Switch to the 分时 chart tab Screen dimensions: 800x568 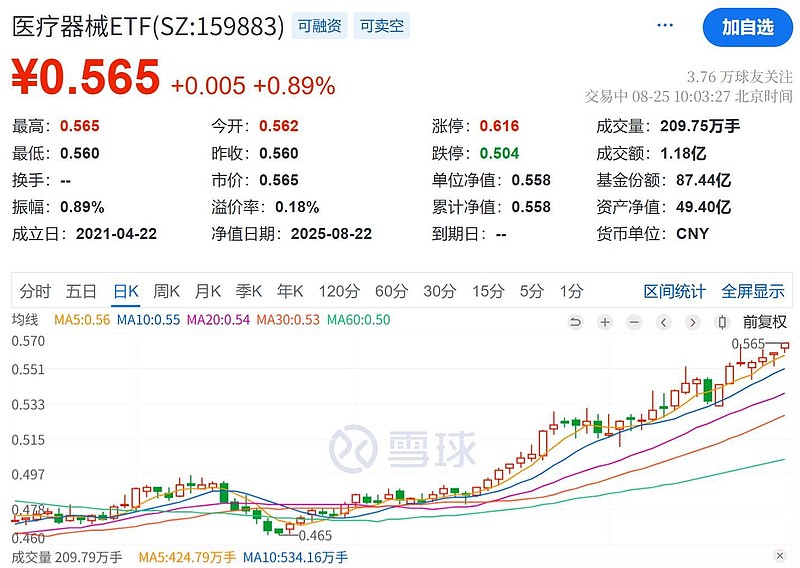[x=35, y=291]
